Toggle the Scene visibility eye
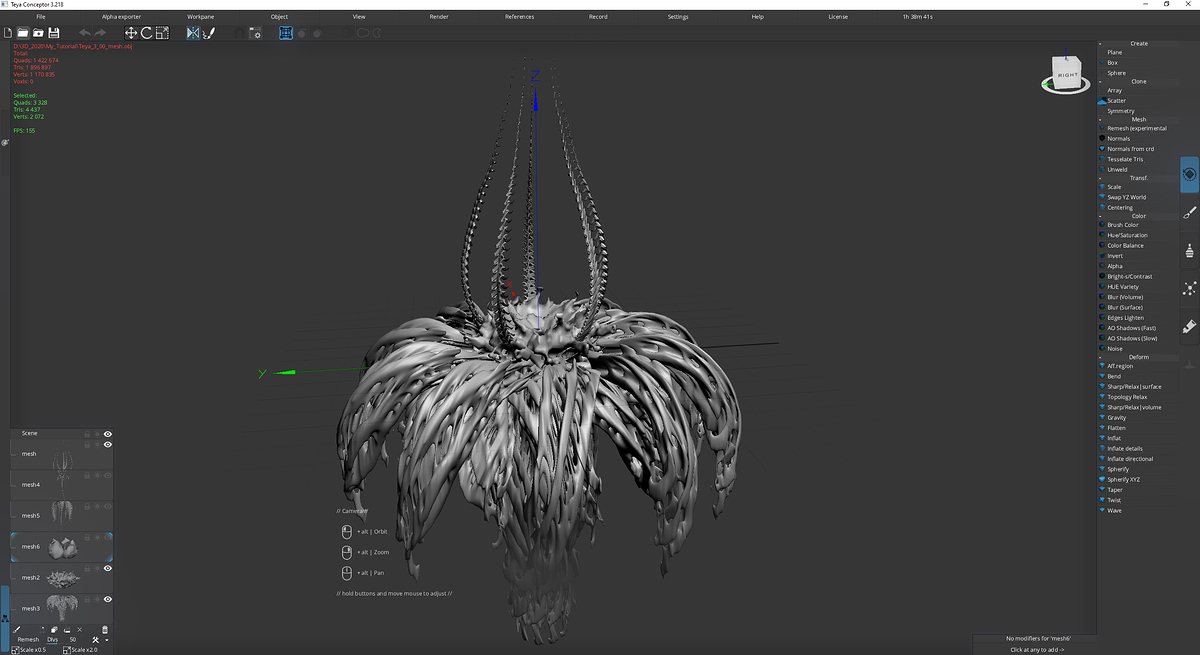 point(107,434)
